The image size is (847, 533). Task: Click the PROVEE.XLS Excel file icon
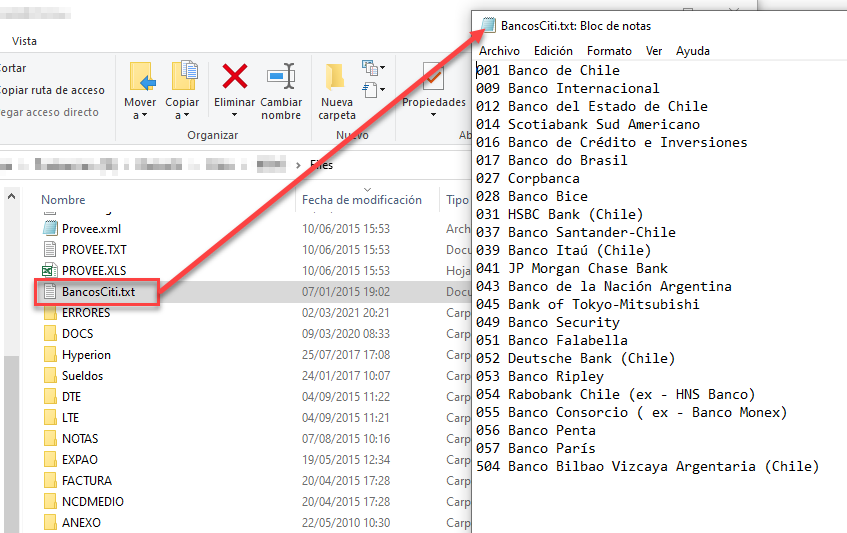pyautogui.click(x=50, y=271)
